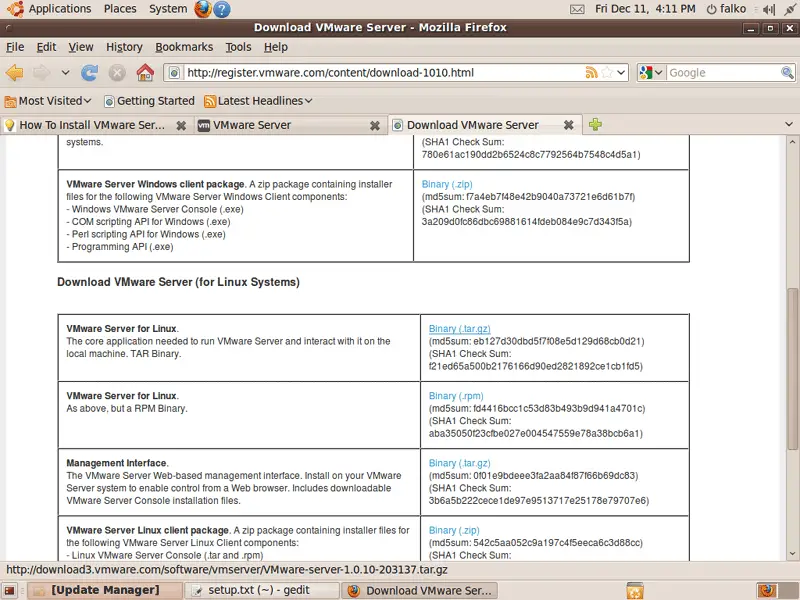Switch to setup.txt gedit taskbar window

pyautogui.click(x=262, y=590)
